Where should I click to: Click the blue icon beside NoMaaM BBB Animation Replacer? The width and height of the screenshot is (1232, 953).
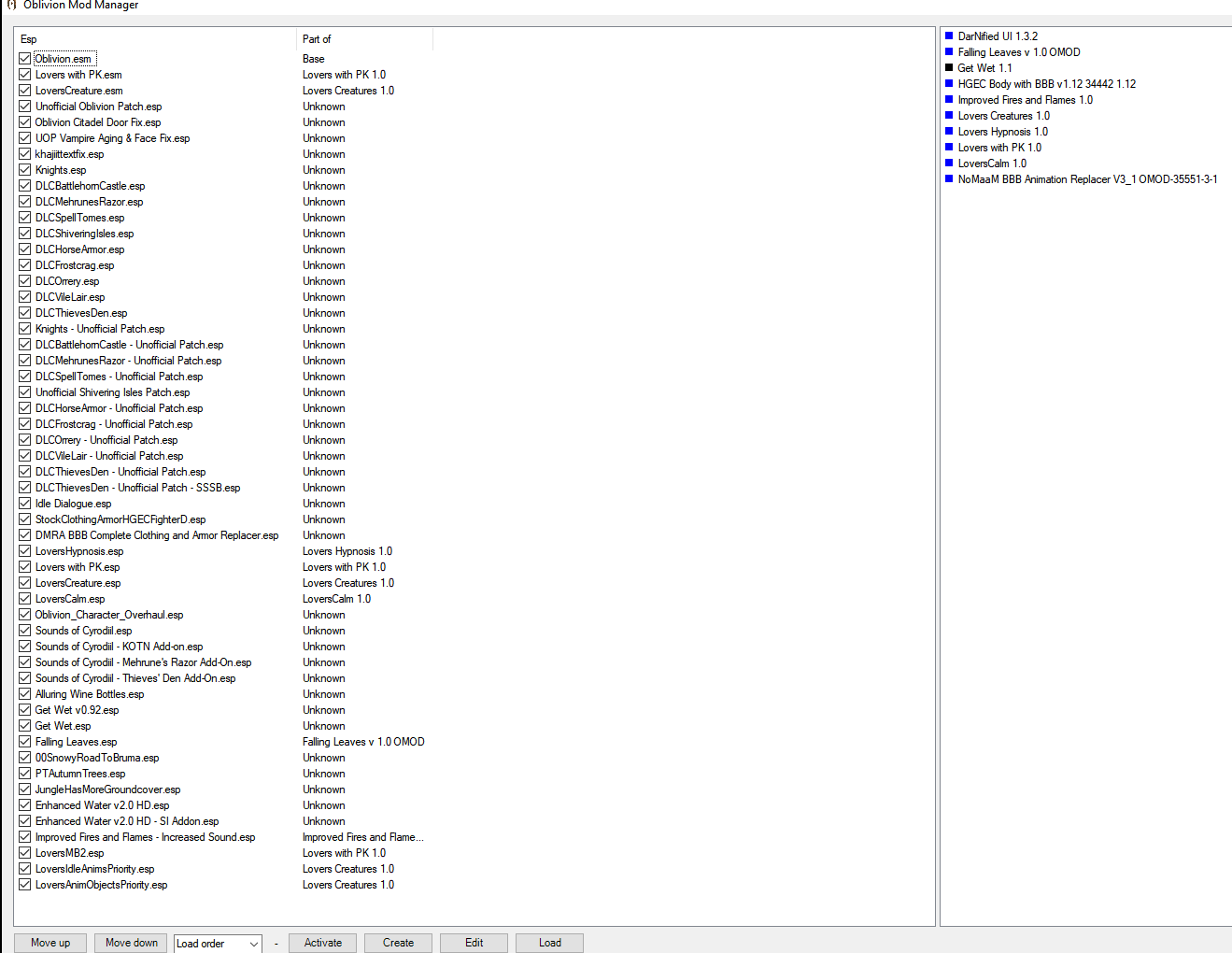coord(949,179)
